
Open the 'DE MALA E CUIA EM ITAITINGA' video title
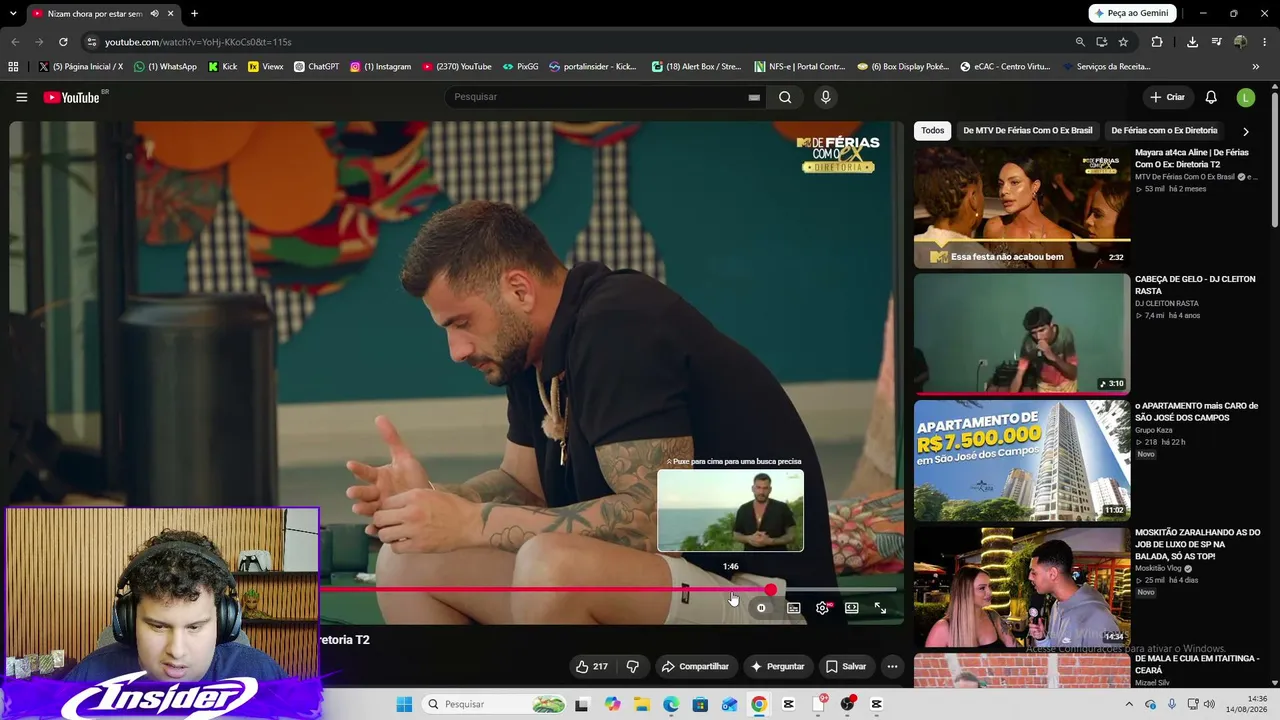1198,665
